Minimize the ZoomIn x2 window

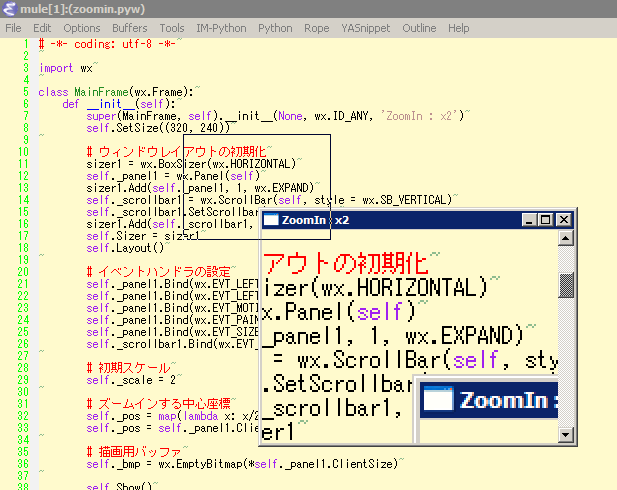(529, 220)
